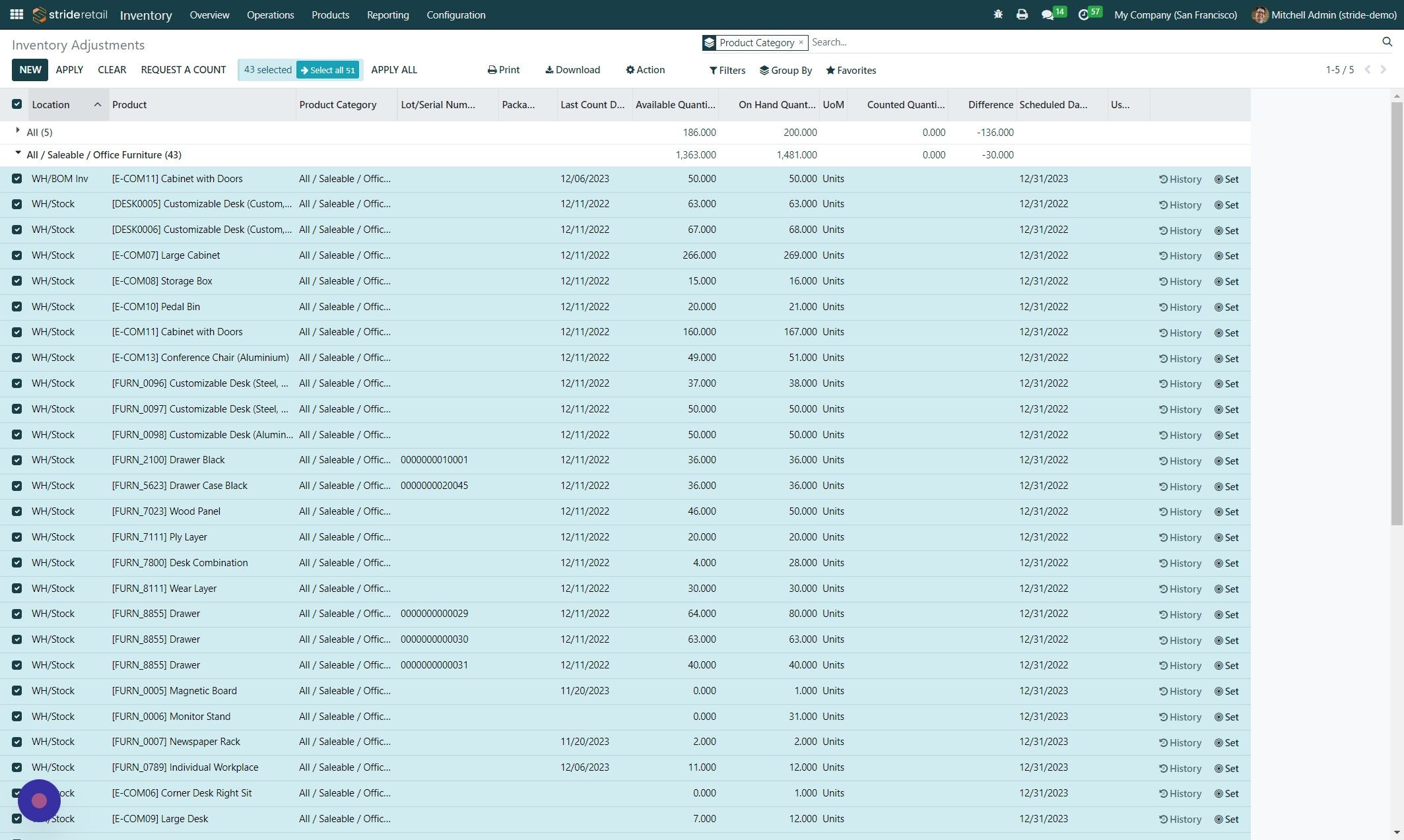
Task: Open the apps grid menu icon
Action: (17, 15)
